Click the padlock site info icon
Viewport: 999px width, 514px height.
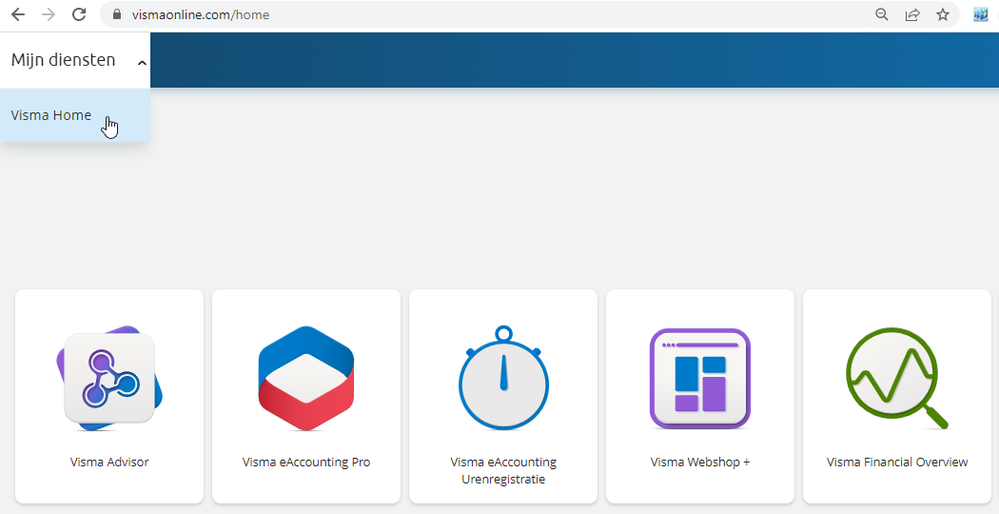tap(117, 15)
